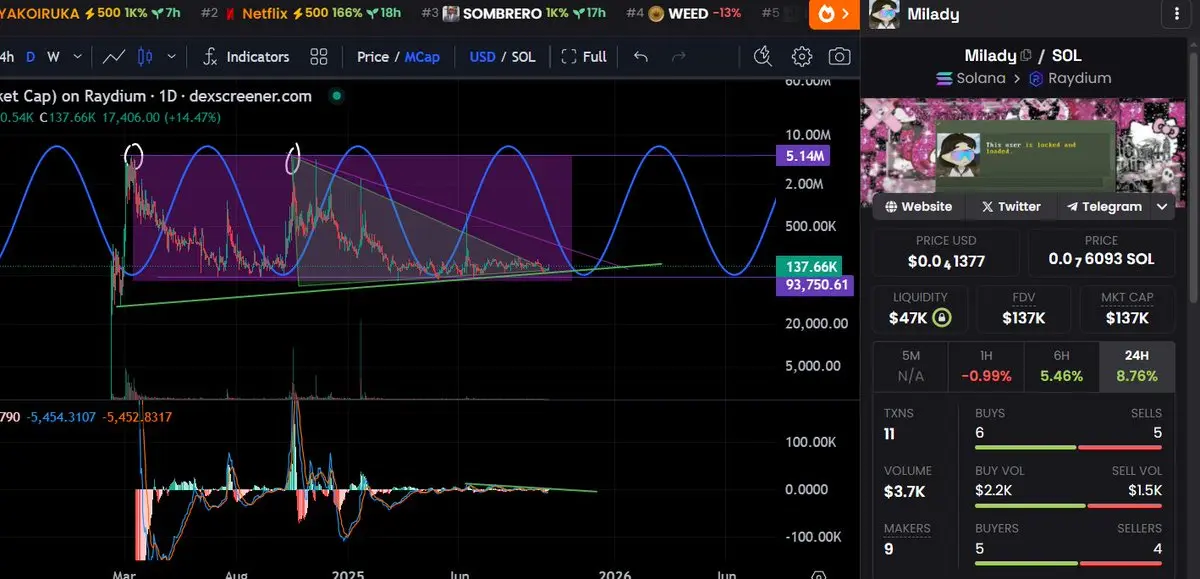This screenshot has width=1200, height=579.
Task: Click the MKT CAP $137K box
Action: click(1127, 309)
